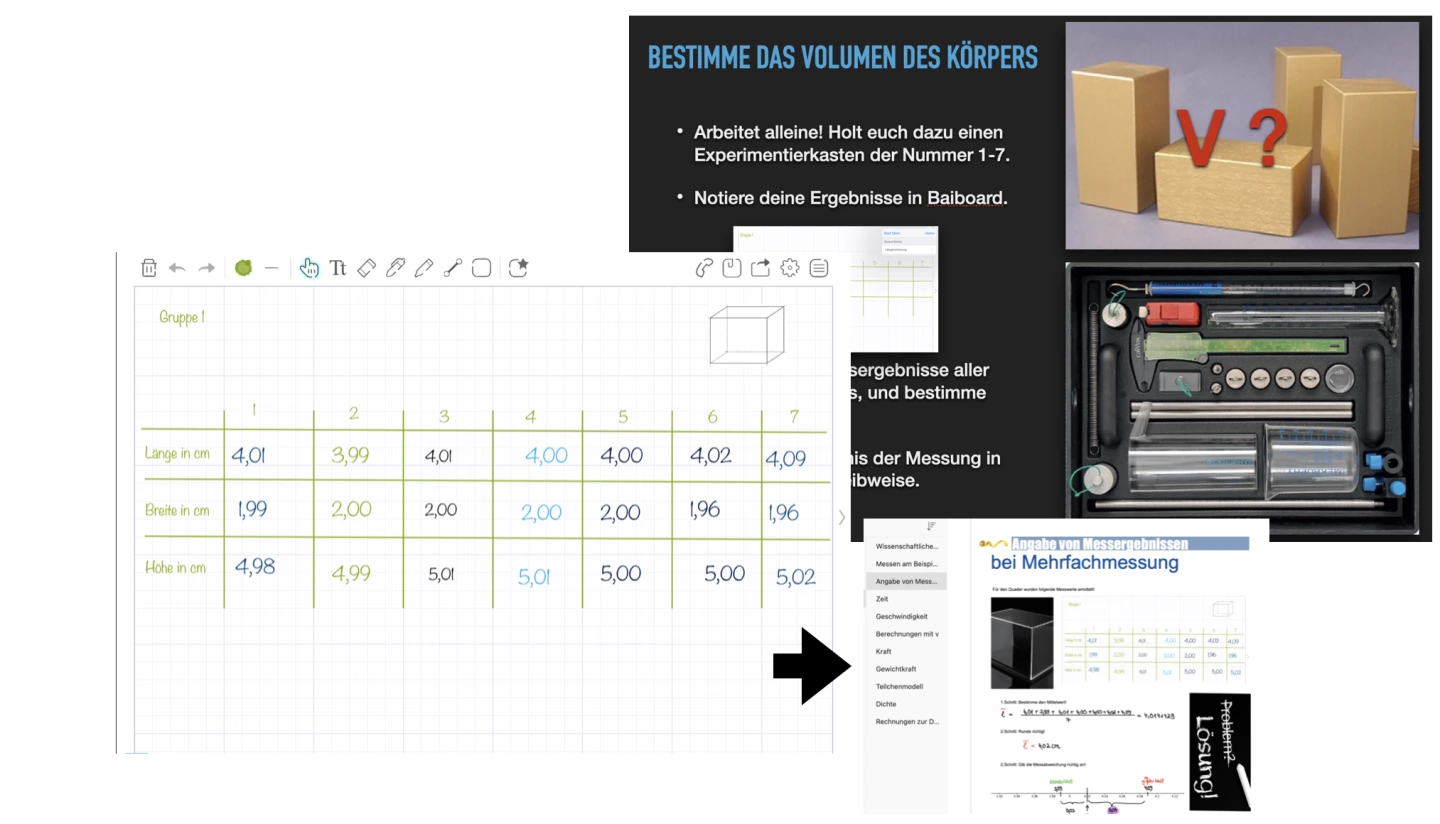Click the share export icon
Viewport: 1440px width, 824px height.
click(761, 267)
